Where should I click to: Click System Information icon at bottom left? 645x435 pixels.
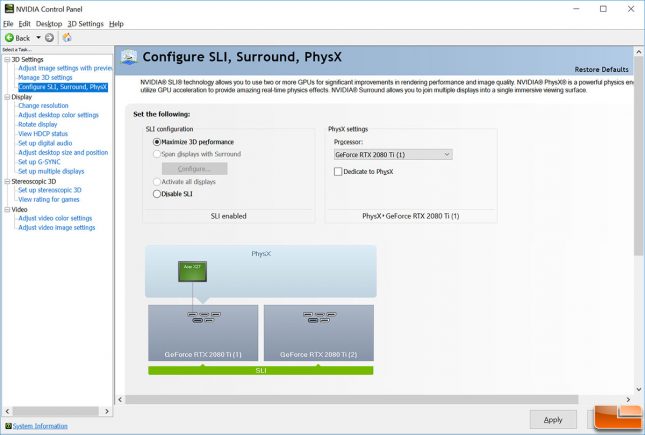tap(8, 426)
